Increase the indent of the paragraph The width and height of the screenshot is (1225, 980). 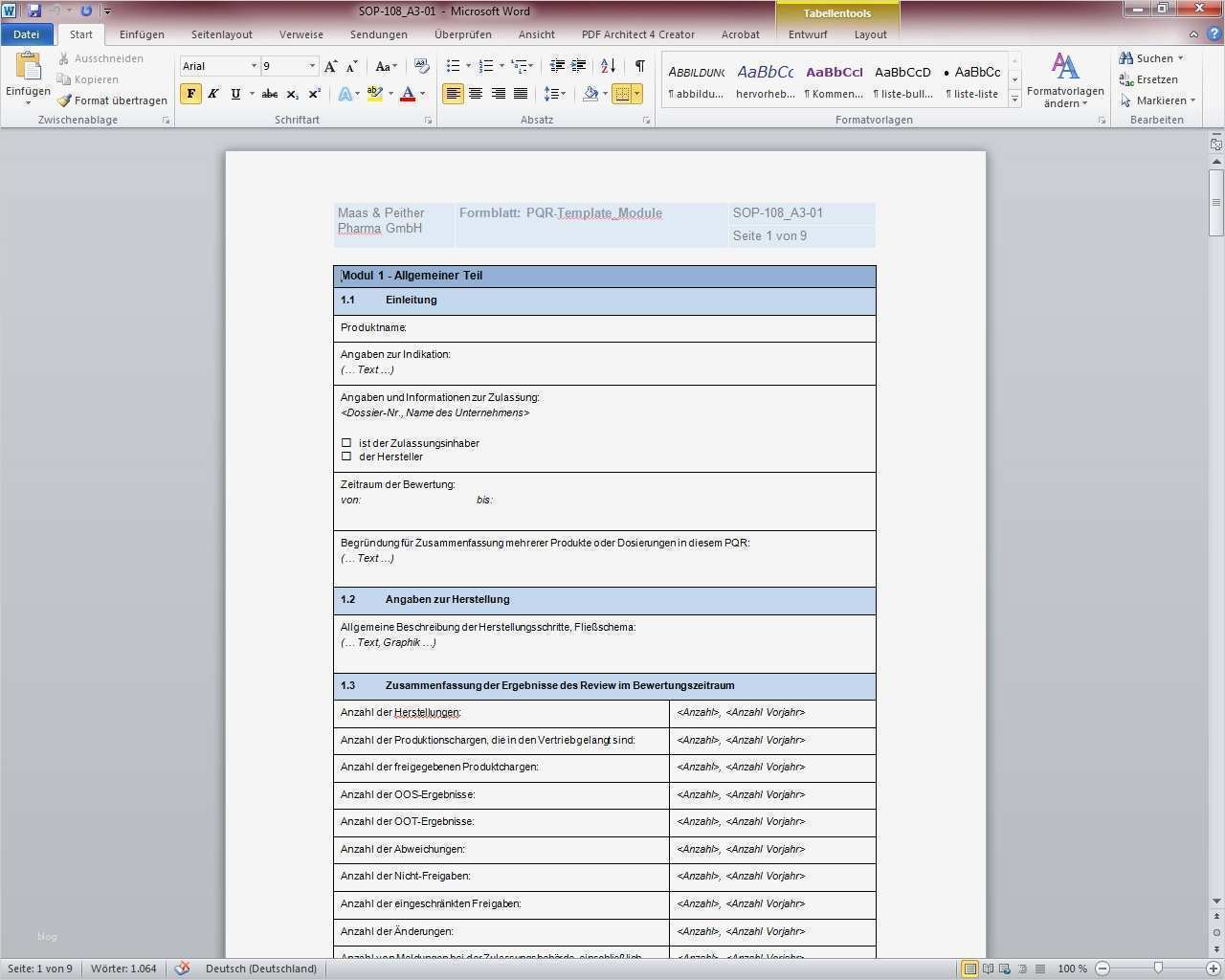[578, 65]
